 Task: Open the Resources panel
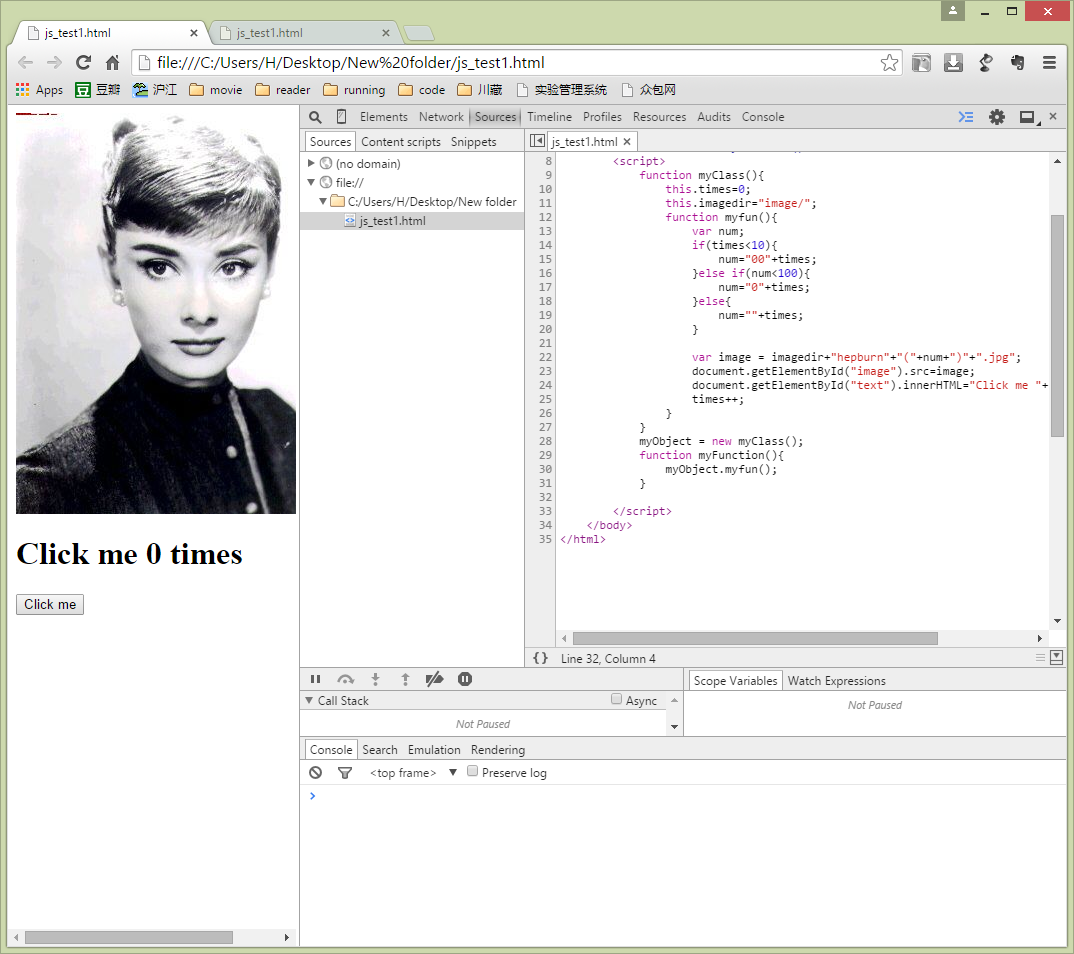659,117
